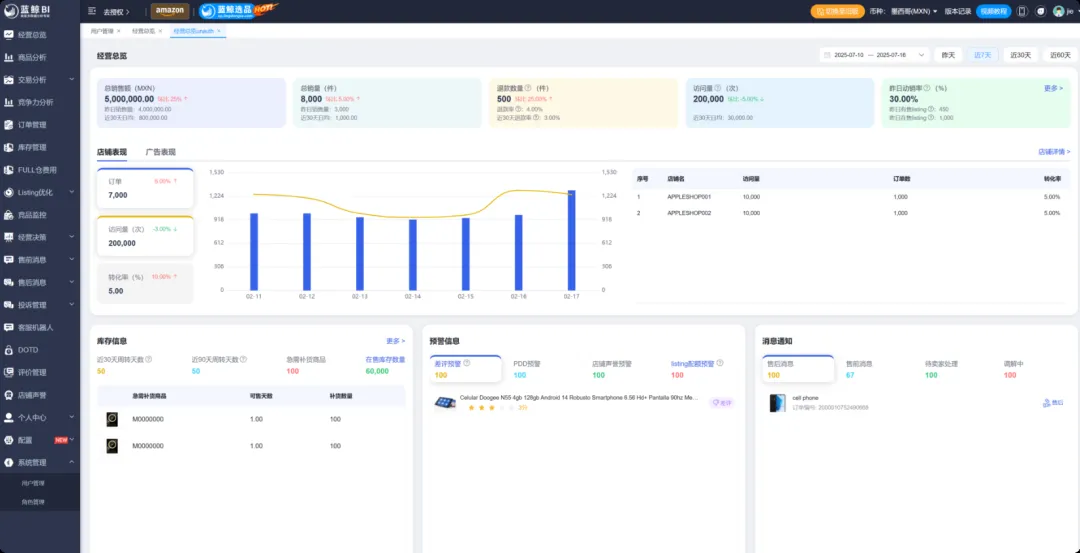The image size is (1080, 553).
Task: Switch to 店铺表现 tab
Action: coord(112,152)
